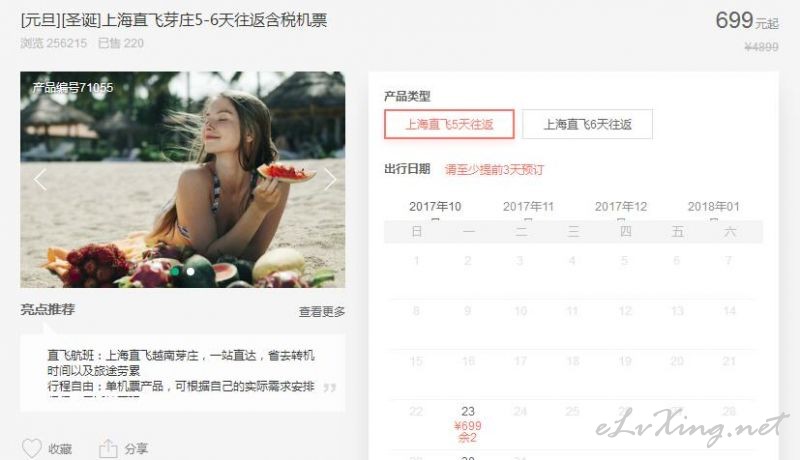Click the closing quote mark icon
The width and height of the screenshot is (800, 460).
[330, 388]
